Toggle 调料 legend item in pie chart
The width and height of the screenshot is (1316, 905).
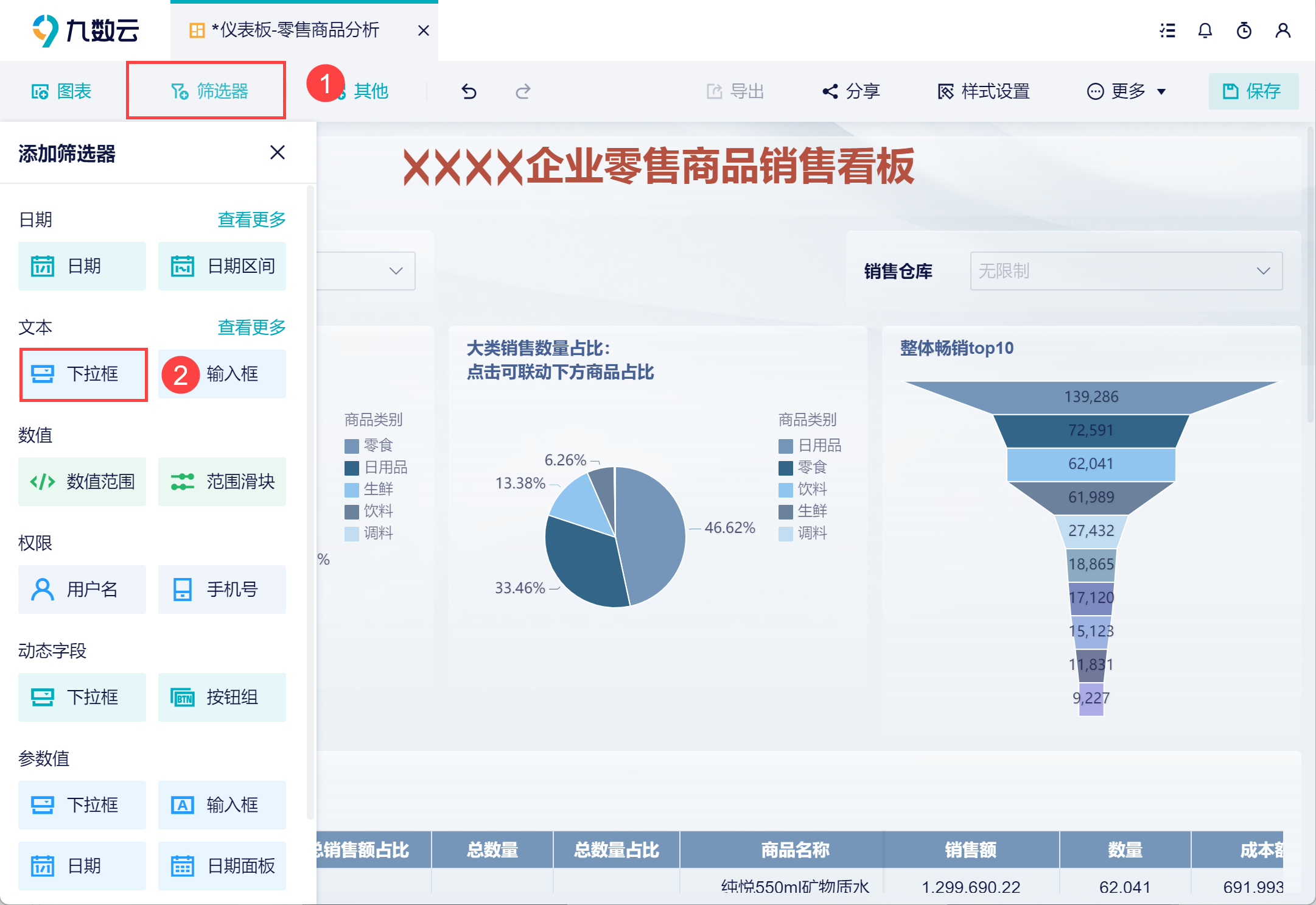[803, 533]
